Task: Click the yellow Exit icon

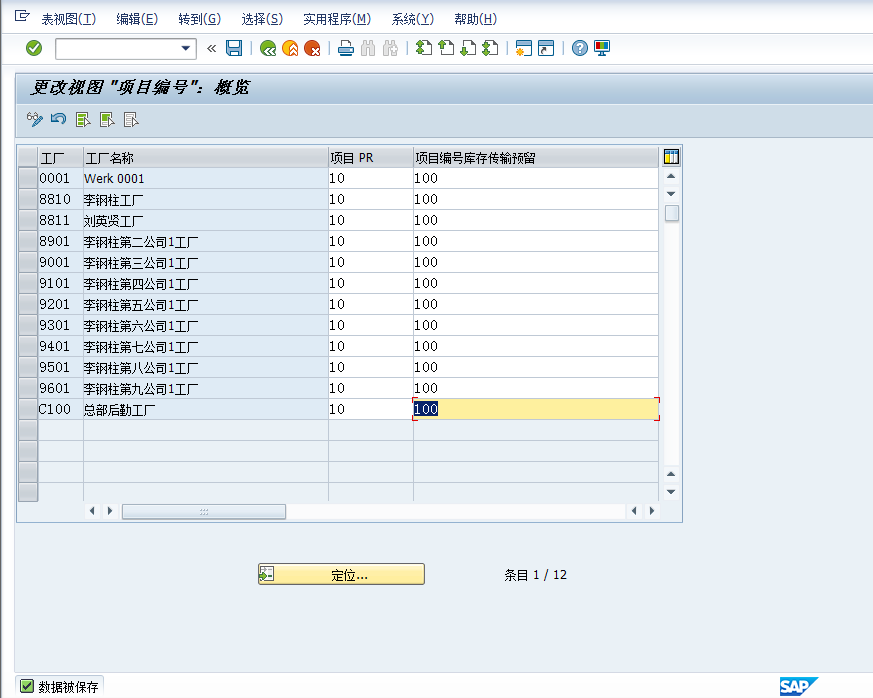Action: [x=290, y=48]
